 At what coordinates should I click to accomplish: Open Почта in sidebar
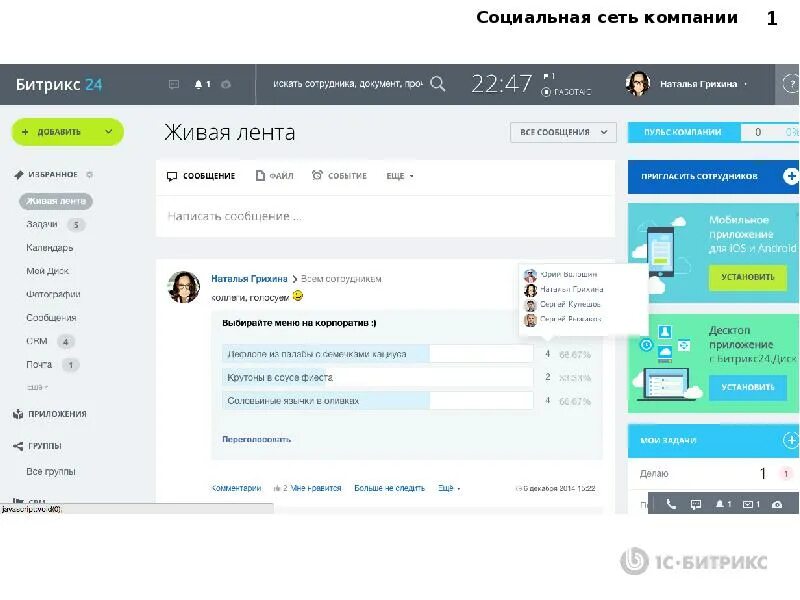39,365
